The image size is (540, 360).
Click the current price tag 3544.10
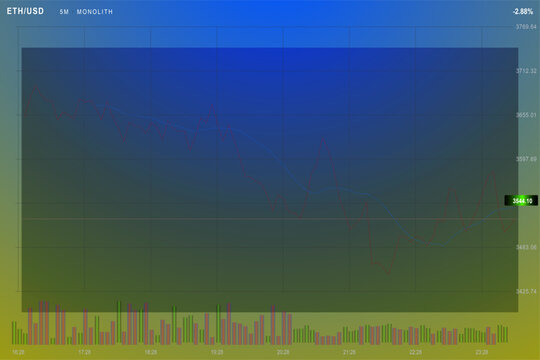521,200
